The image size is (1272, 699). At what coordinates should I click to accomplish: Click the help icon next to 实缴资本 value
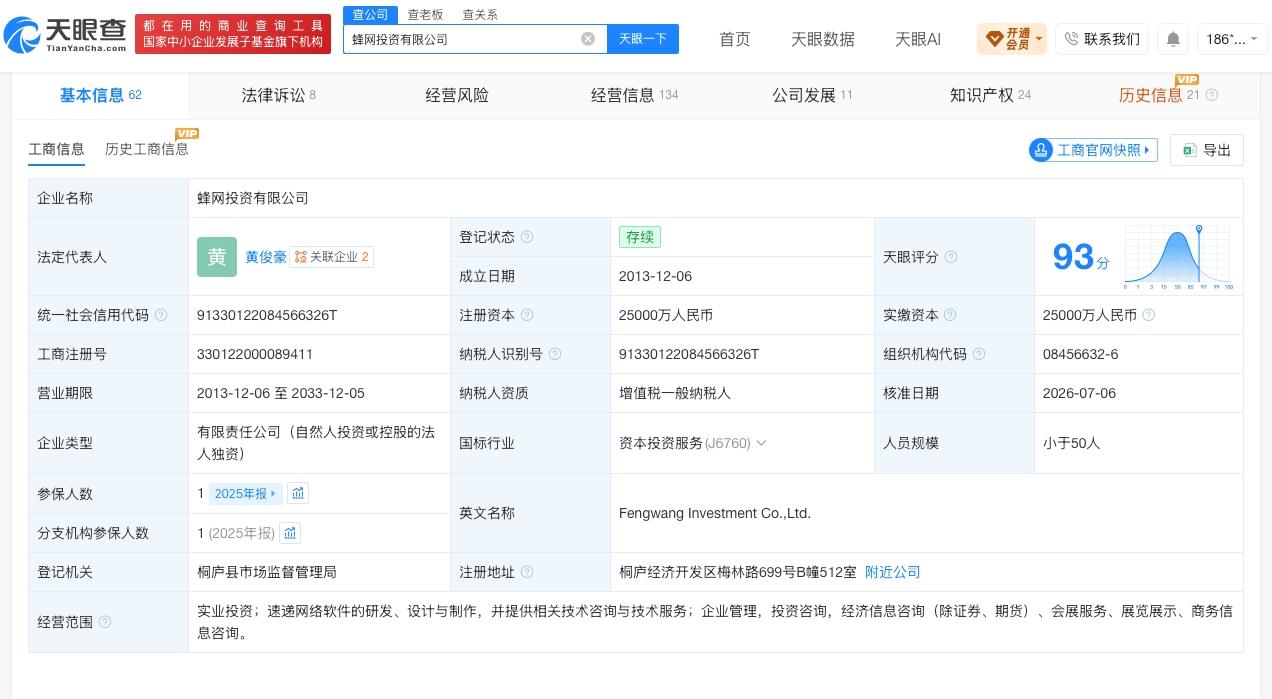pos(1149,315)
